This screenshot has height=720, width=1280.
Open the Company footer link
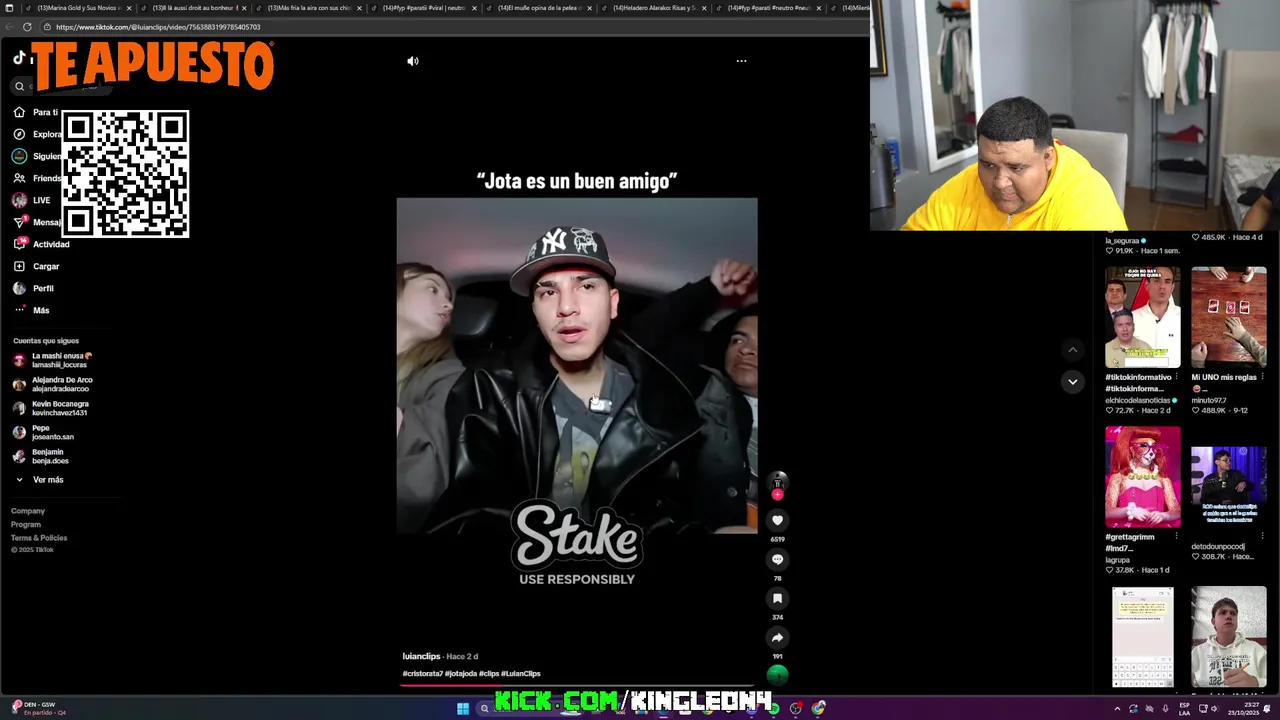(28, 511)
